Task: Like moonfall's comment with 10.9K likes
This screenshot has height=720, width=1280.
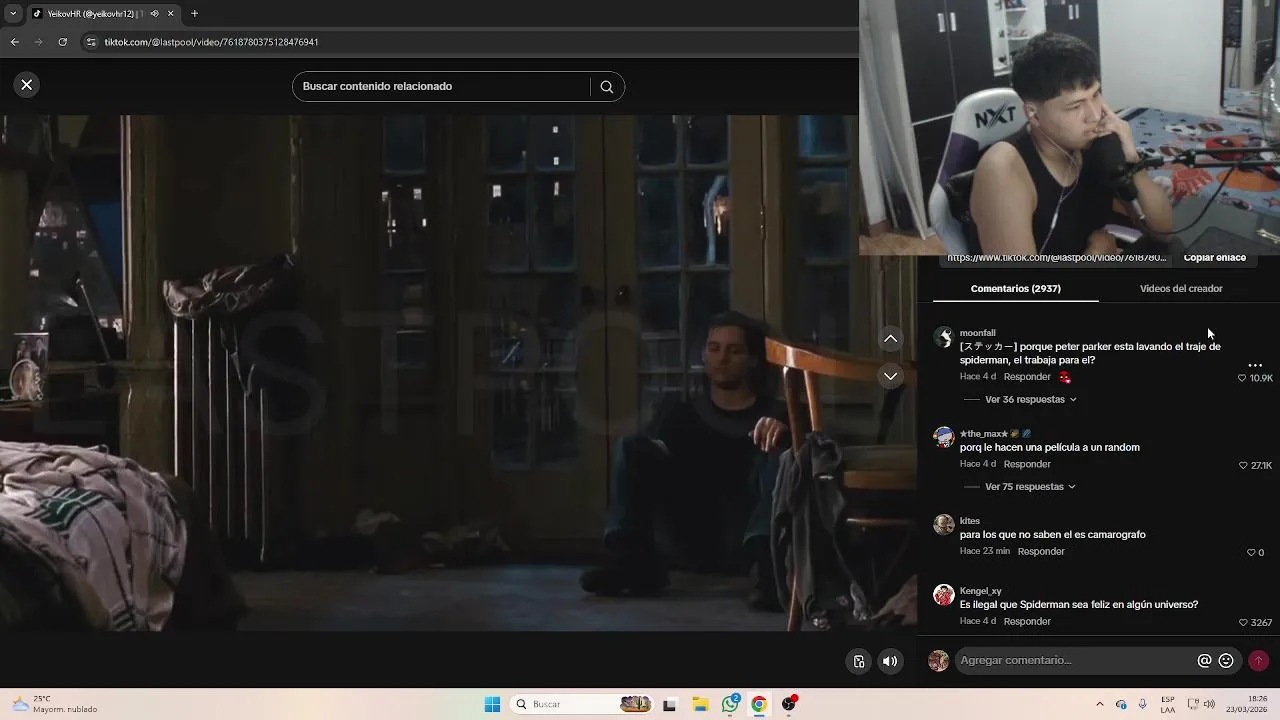Action: (x=1242, y=378)
